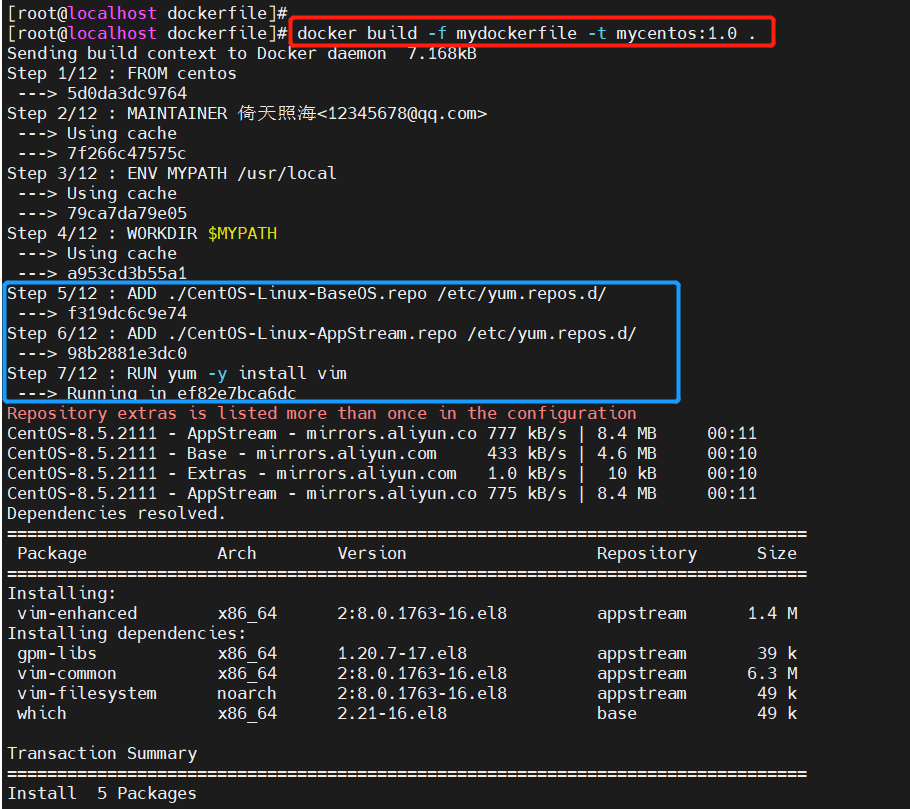Click '10 kB' Extras download size
This screenshot has height=809, width=910.
pos(632,474)
